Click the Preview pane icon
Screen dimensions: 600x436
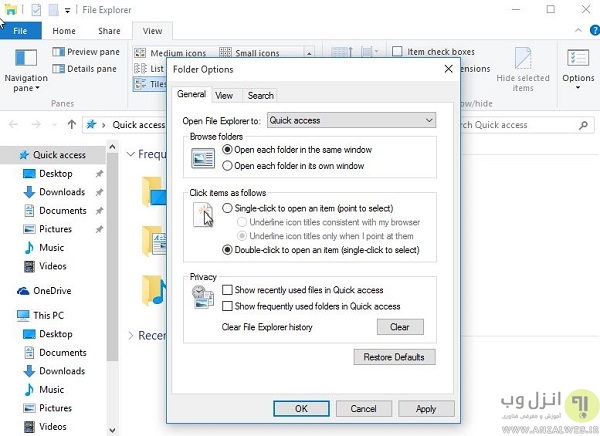(57, 52)
